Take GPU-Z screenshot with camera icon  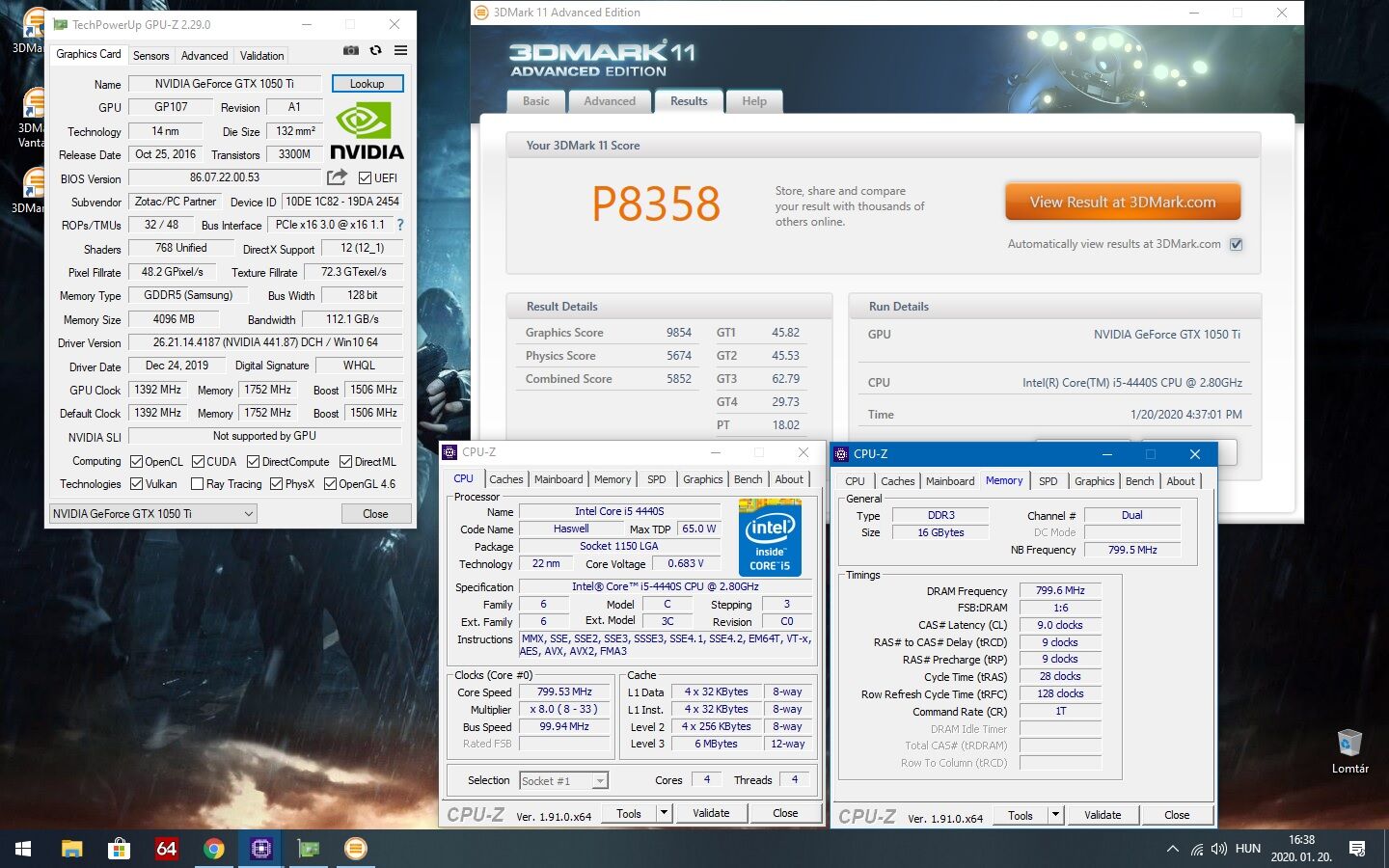(x=351, y=50)
